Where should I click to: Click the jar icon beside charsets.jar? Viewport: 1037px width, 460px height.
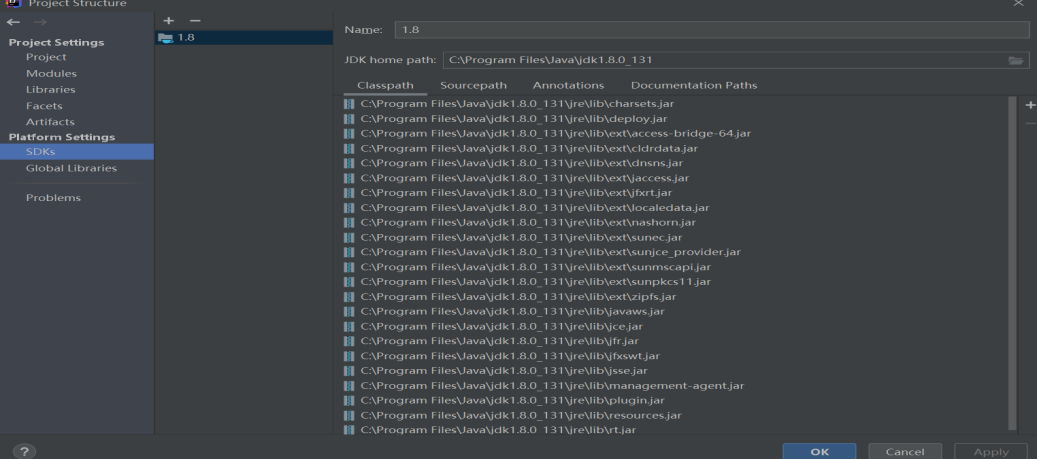click(x=349, y=103)
